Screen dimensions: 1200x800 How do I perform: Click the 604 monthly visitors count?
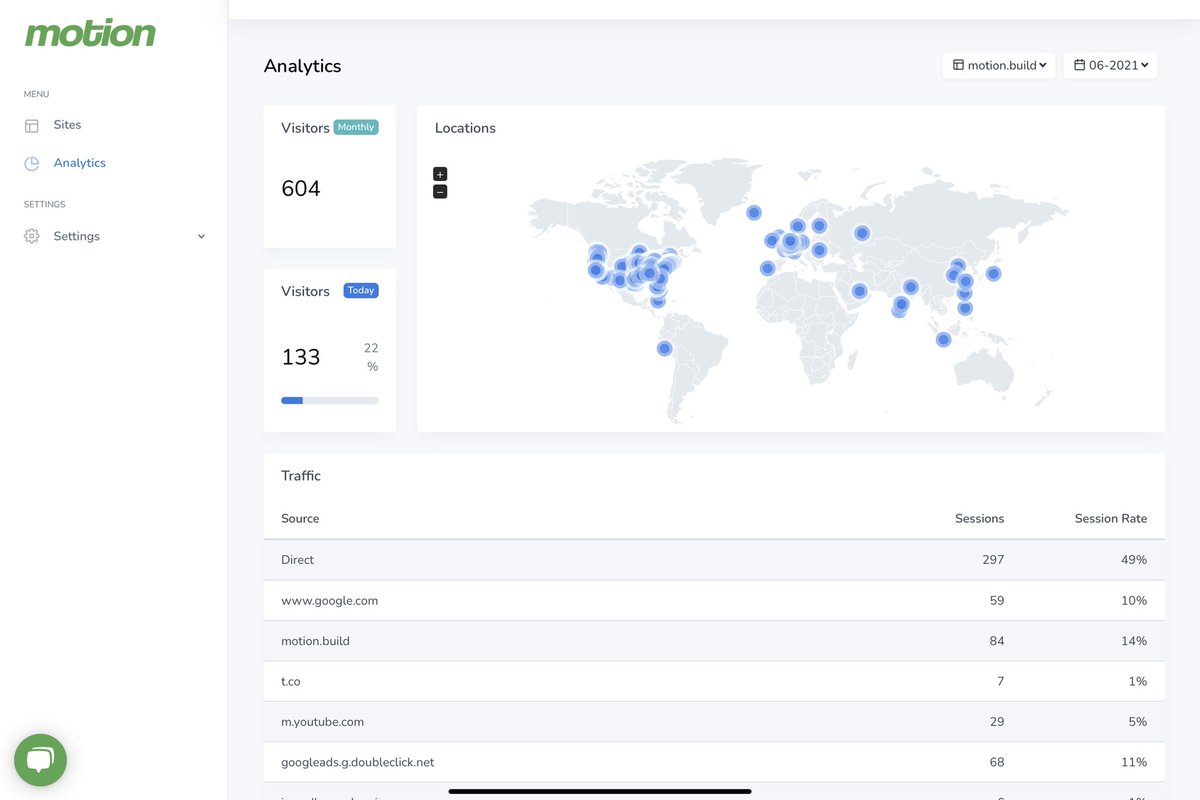301,189
